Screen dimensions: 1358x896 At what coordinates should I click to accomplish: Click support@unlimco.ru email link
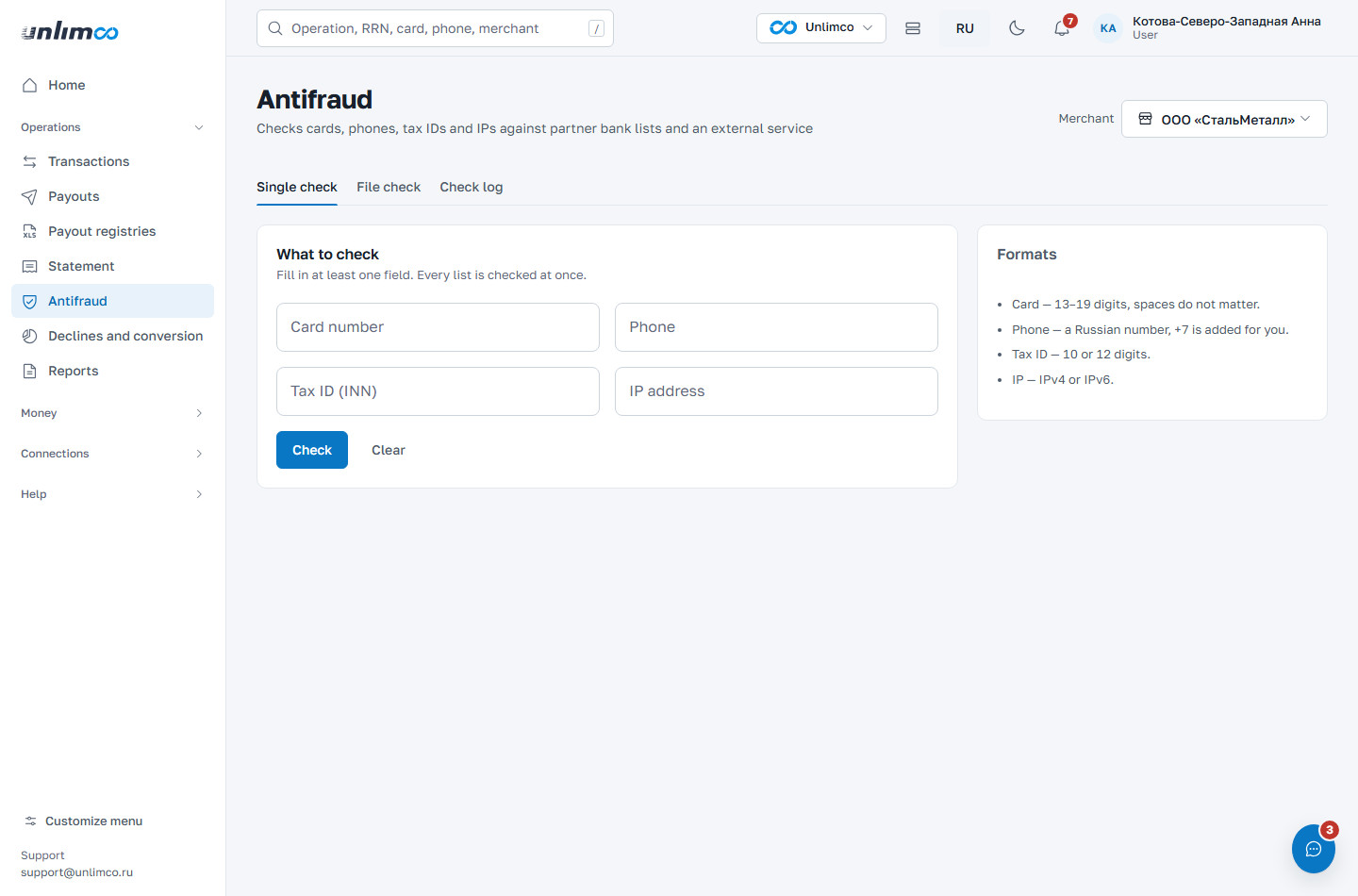tap(76, 872)
